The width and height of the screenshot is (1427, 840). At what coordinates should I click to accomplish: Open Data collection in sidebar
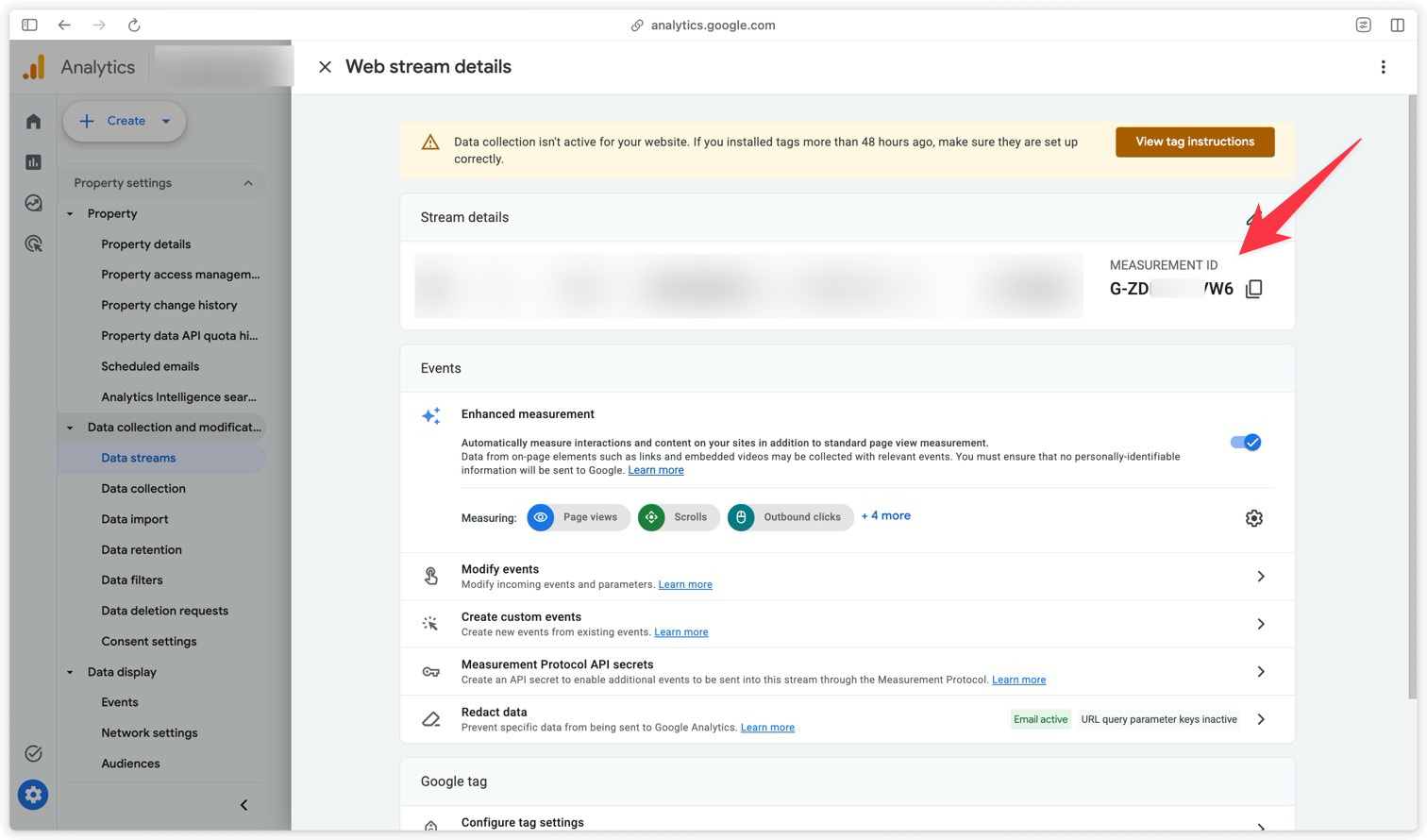[143, 489]
